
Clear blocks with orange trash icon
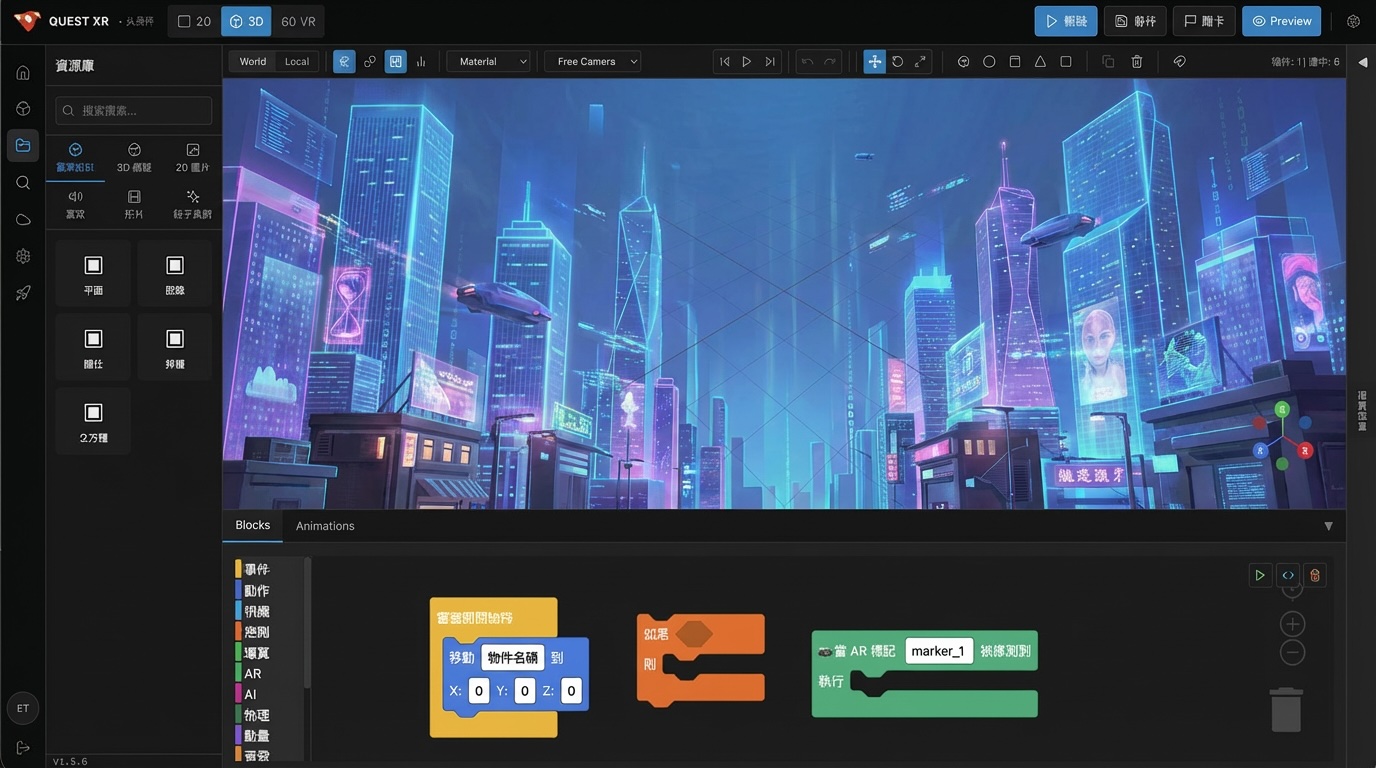(1315, 575)
